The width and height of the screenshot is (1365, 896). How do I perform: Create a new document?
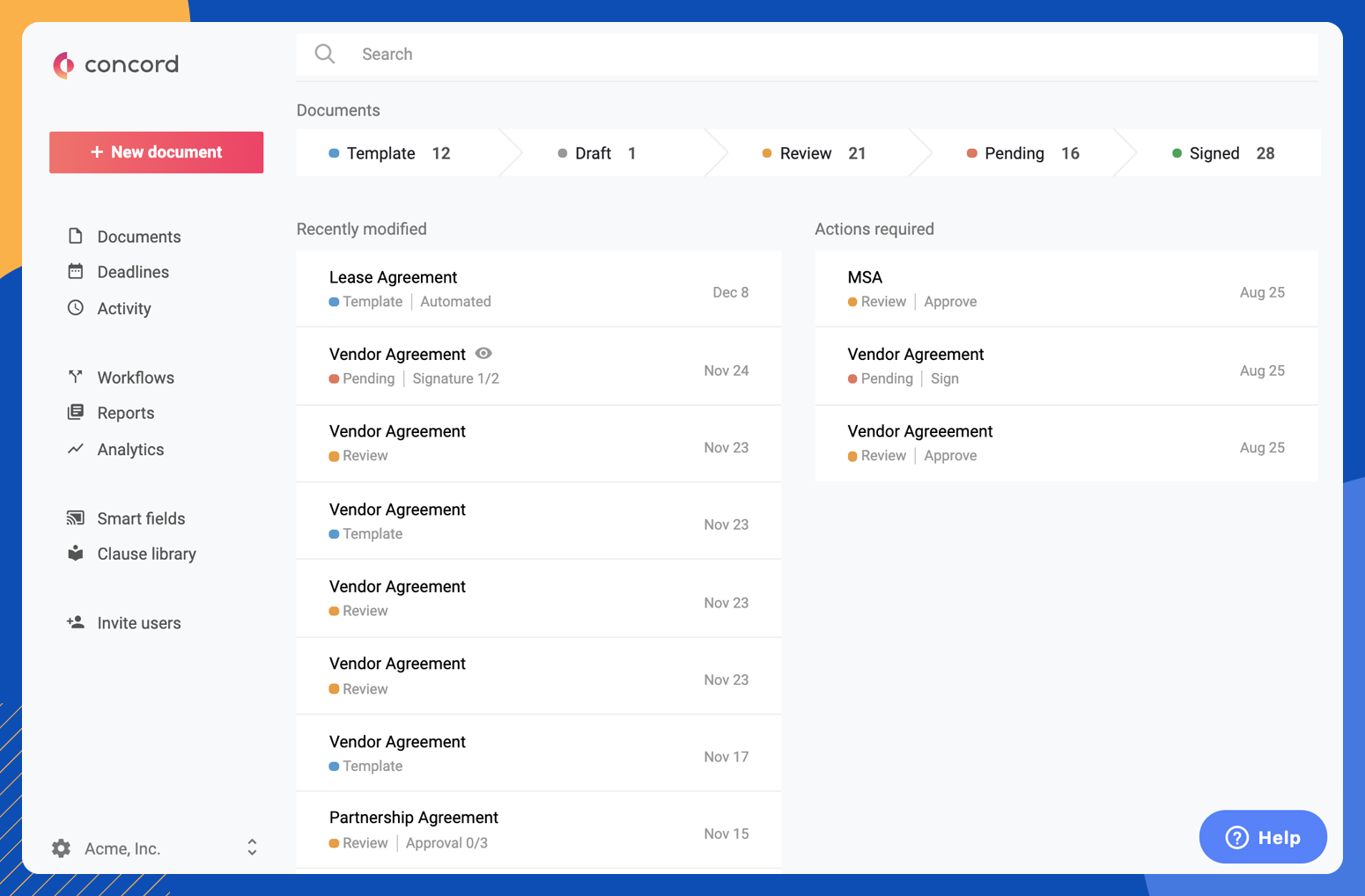click(x=156, y=152)
